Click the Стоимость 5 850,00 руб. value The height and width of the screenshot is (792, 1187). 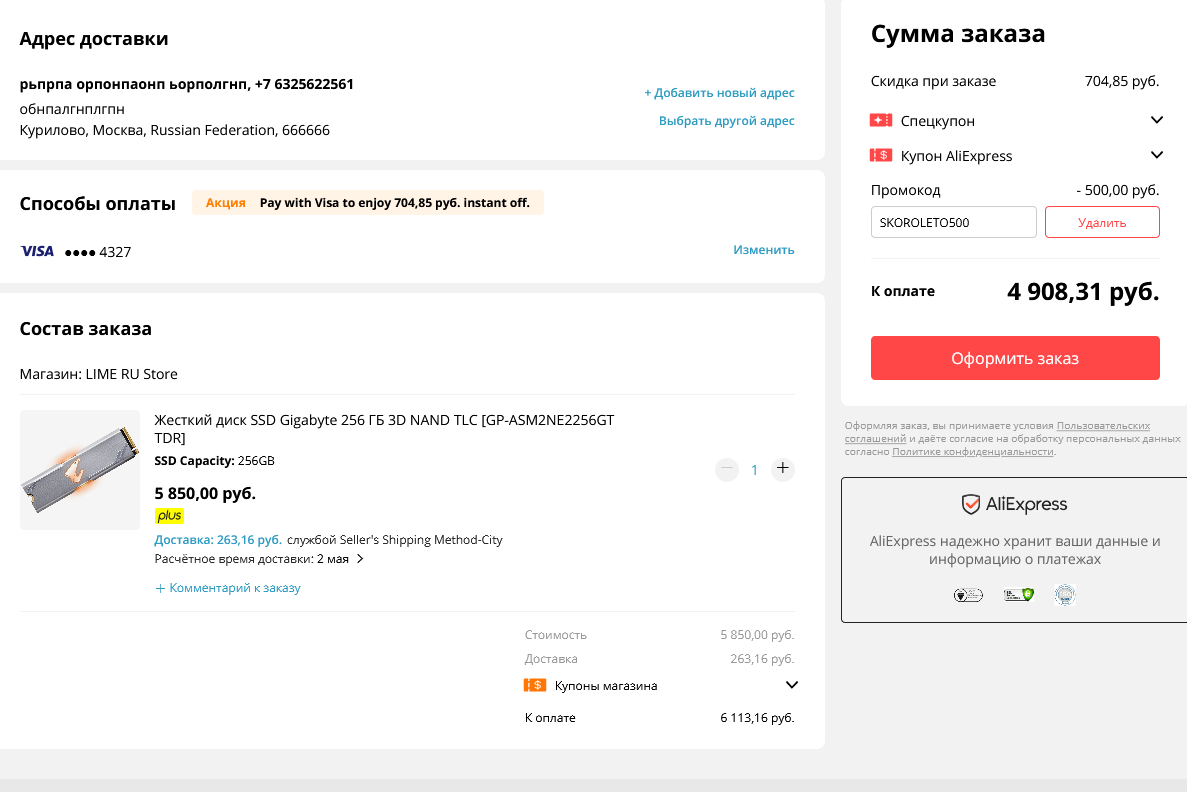[x=757, y=635]
